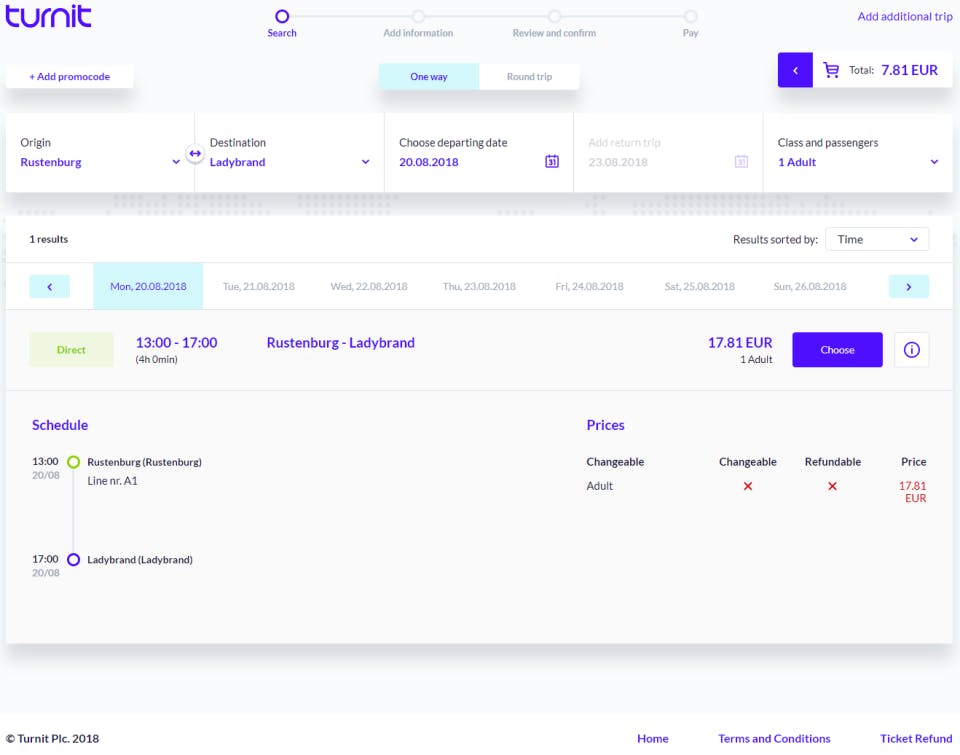Open the shopping cart icon

pos(833,69)
